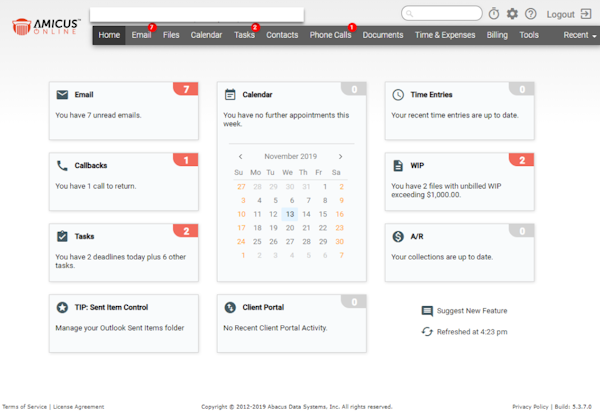Open the Phone Calls menu item

[x=330, y=35]
